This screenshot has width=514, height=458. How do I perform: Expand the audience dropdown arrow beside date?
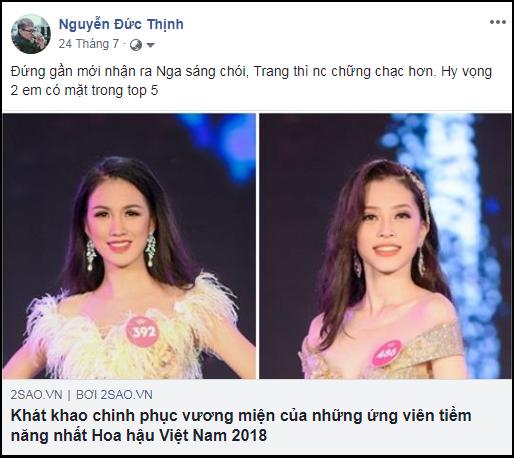pos(151,45)
